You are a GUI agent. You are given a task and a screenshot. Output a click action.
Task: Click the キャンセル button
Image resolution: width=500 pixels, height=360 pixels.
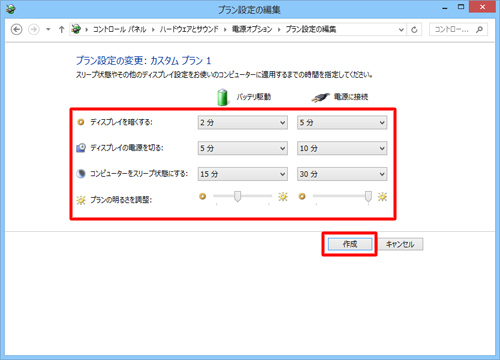(400, 244)
